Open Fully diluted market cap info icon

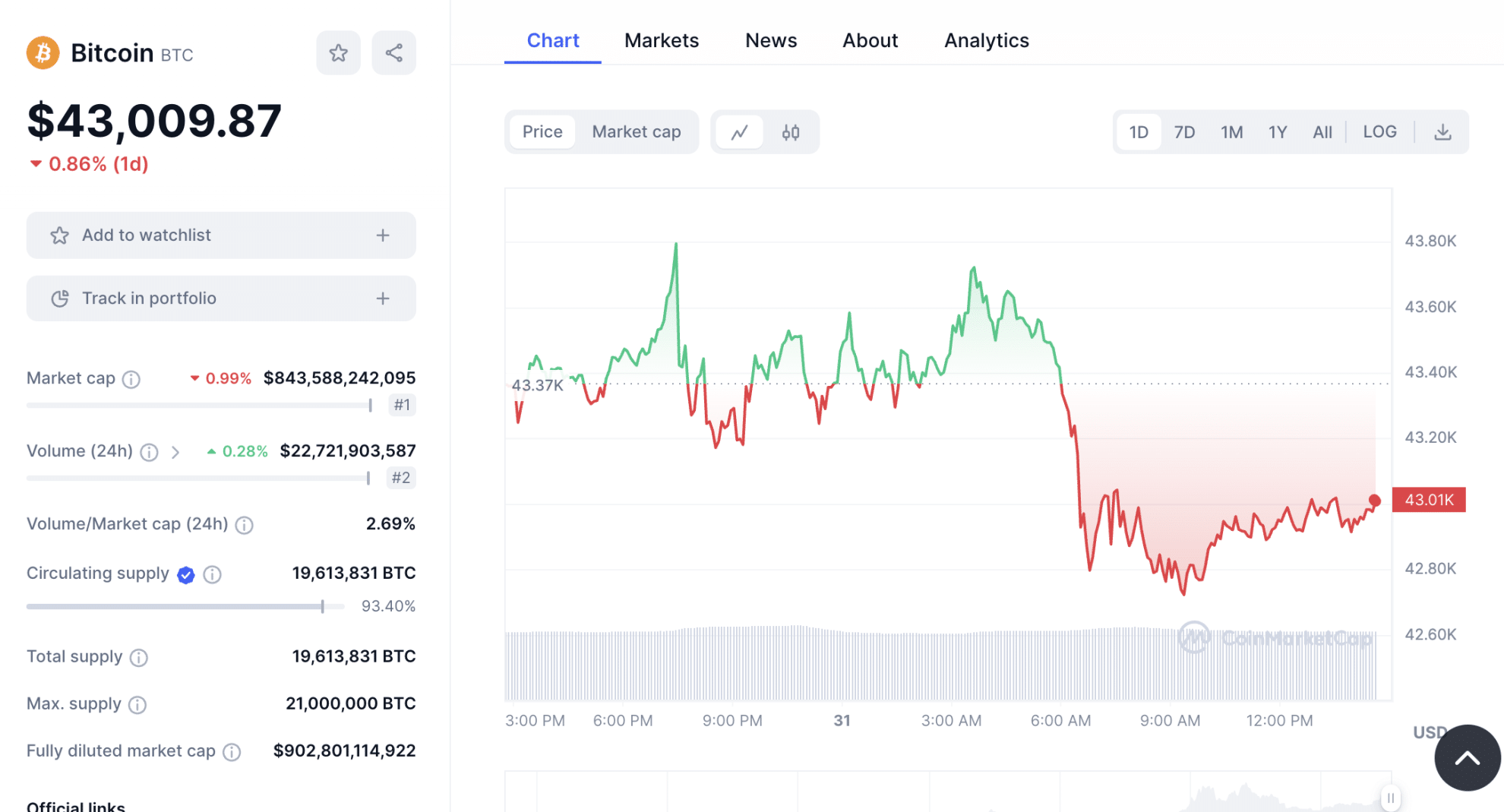click(232, 752)
